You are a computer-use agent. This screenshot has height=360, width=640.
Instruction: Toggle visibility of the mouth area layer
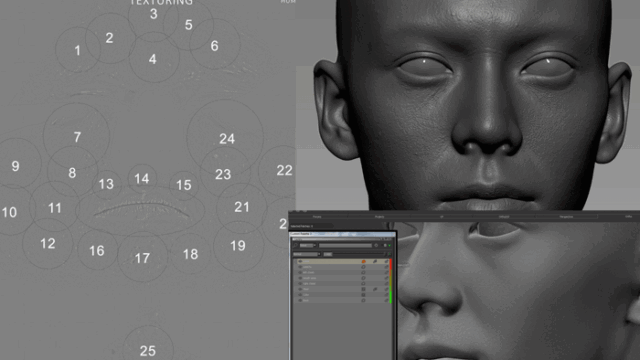[300, 278]
